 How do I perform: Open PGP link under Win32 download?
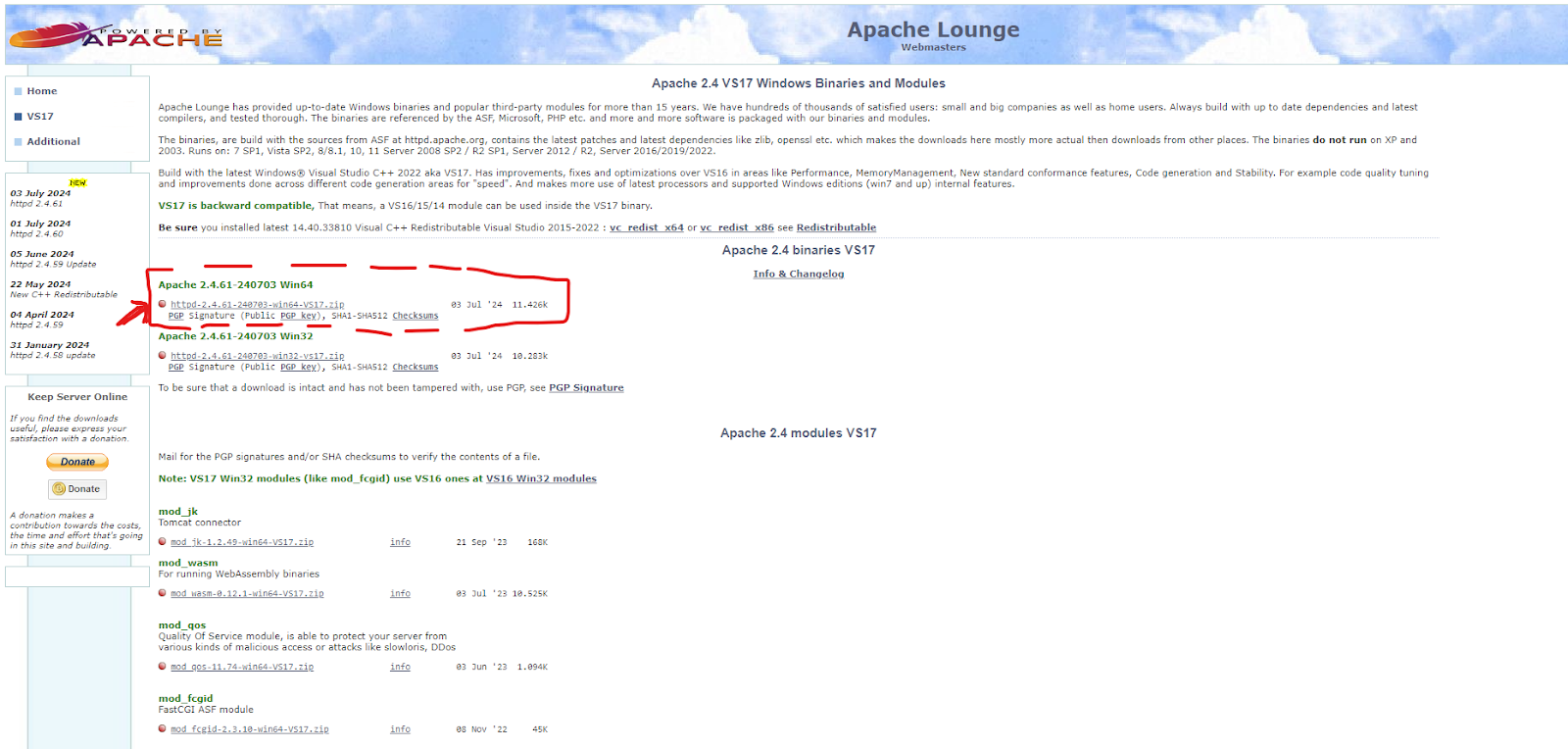click(x=176, y=367)
